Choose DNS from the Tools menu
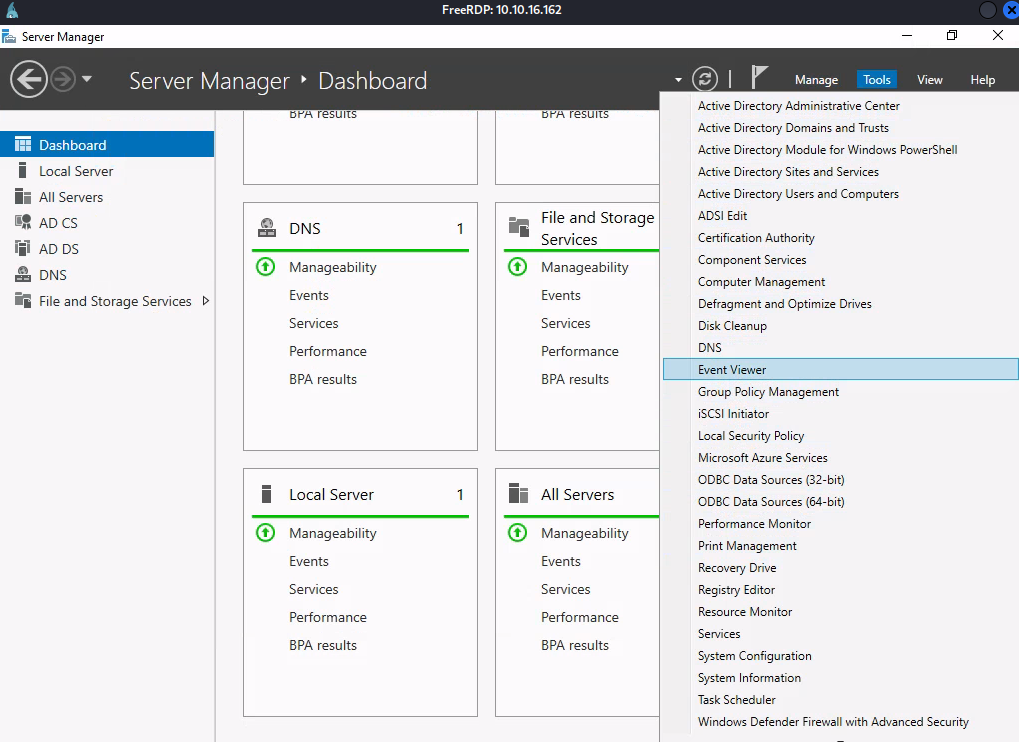Image resolution: width=1019 pixels, height=742 pixels. [841, 348]
